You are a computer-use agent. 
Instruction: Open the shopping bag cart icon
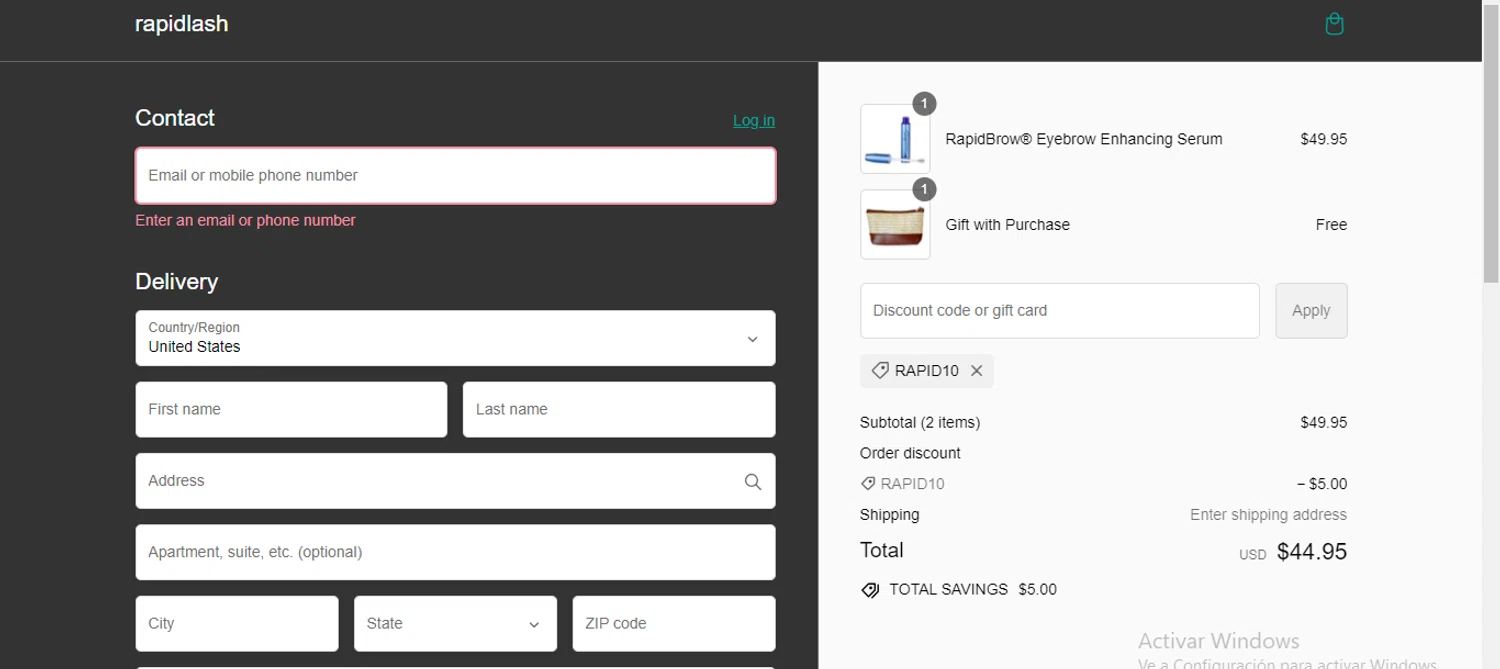[1334, 24]
